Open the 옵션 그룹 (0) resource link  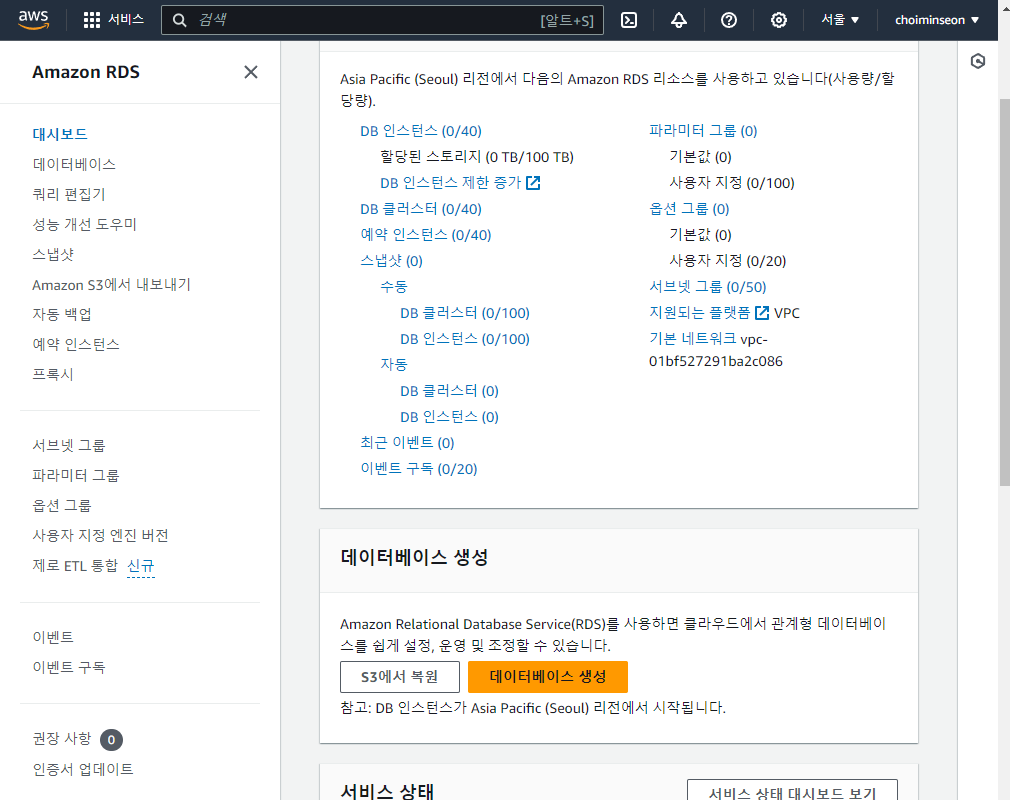point(689,209)
